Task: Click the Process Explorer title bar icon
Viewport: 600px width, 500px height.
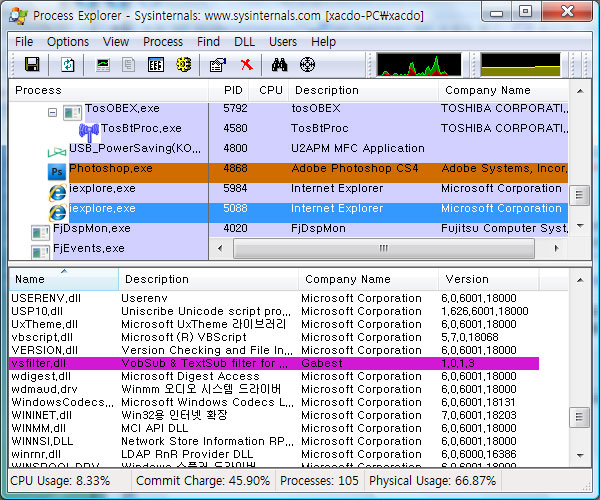Action: [x=18, y=16]
